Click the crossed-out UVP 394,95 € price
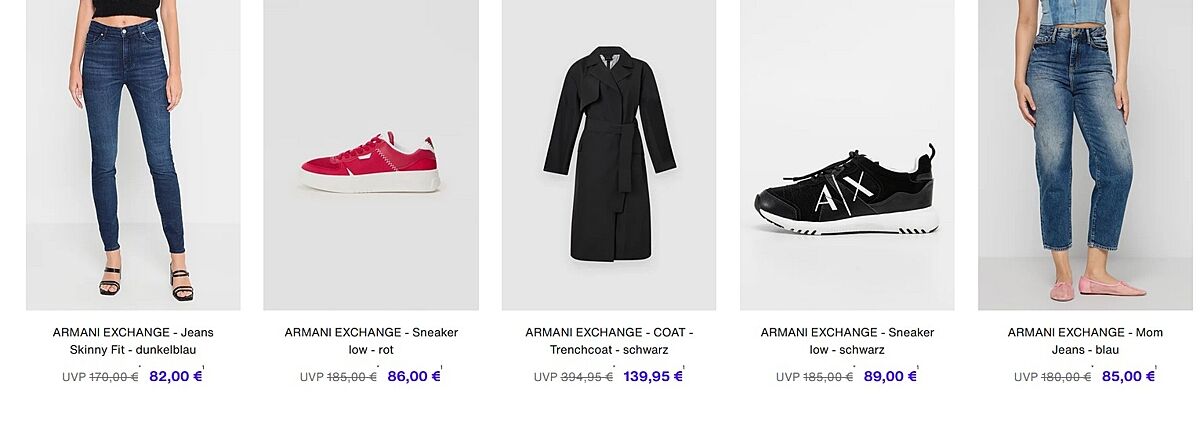 (x=586, y=378)
